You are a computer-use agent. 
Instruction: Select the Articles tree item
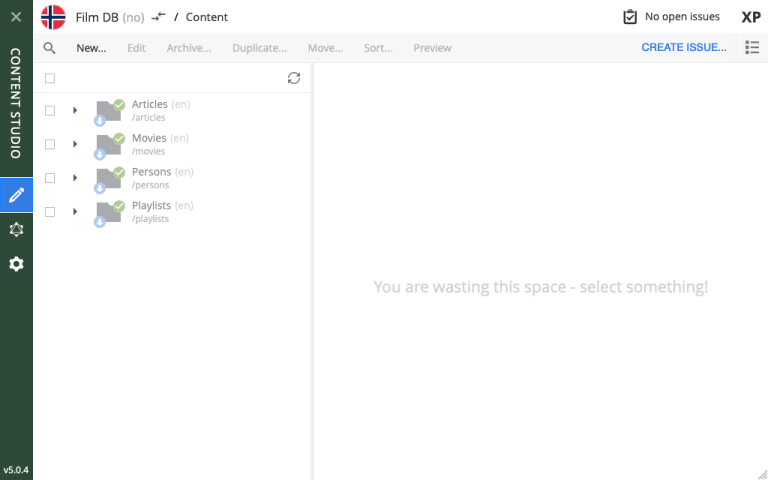[172, 111]
